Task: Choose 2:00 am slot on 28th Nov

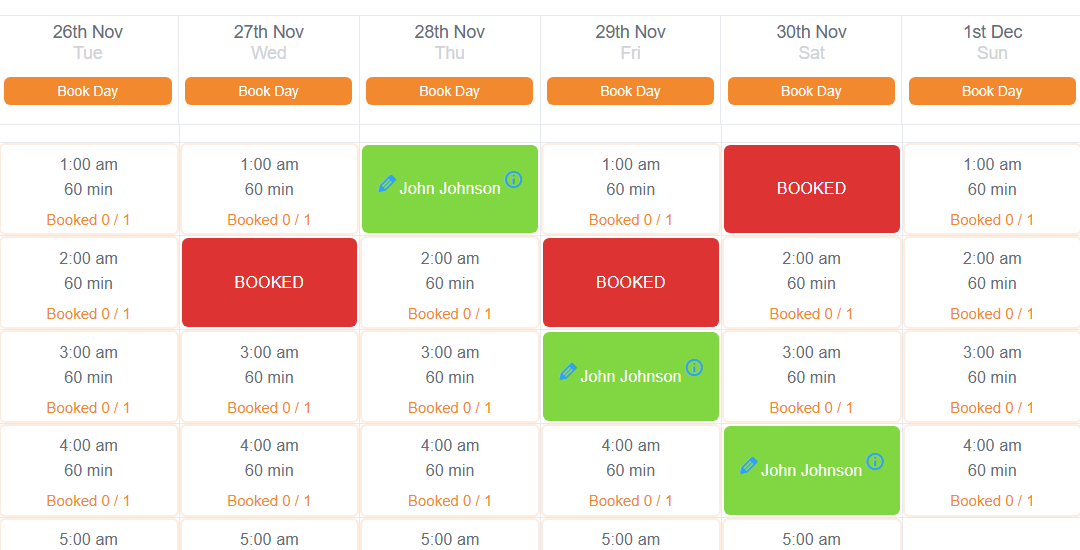Action: (450, 283)
